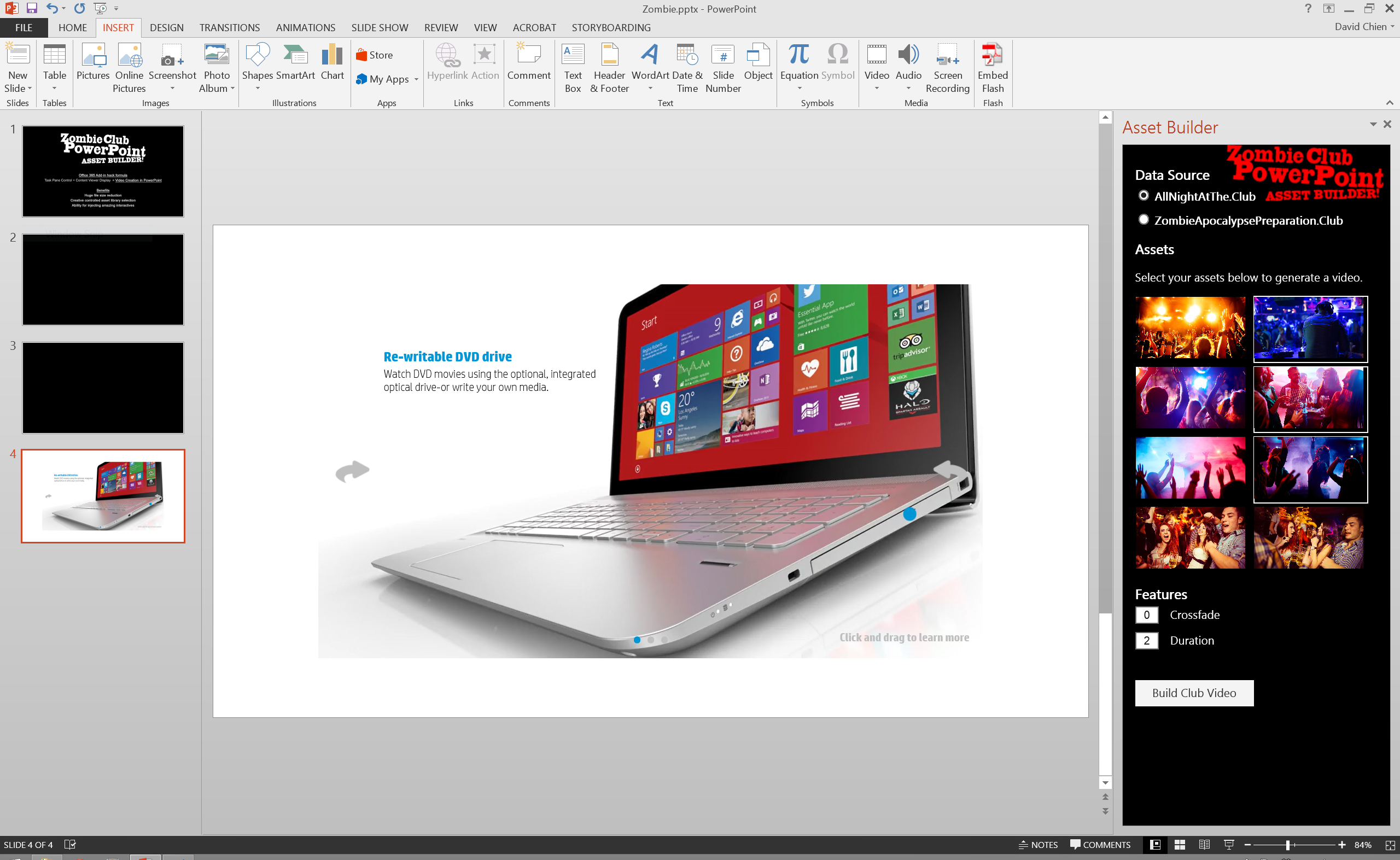This screenshot has width=1400, height=860.
Task: Toggle the Notes pane in status bar
Action: click(1038, 845)
